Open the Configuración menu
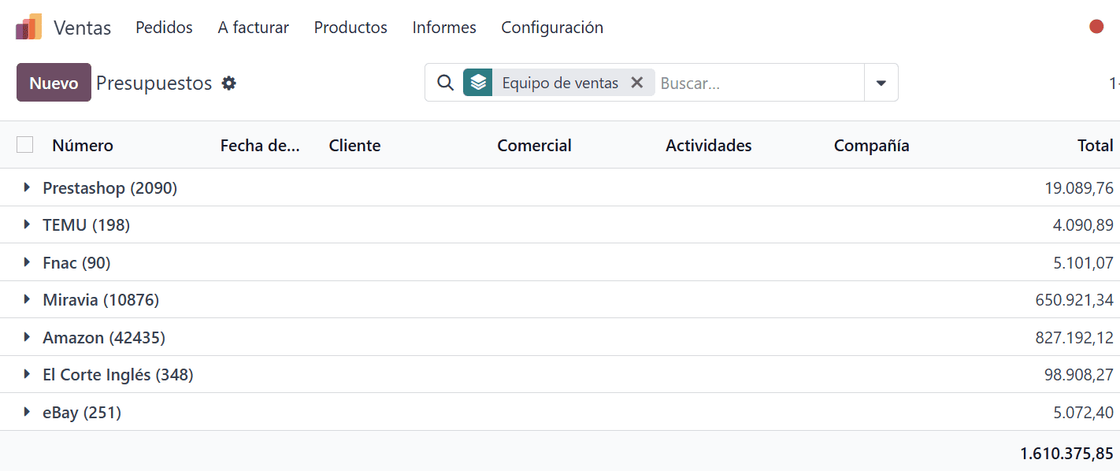The height and width of the screenshot is (471, 1120). click(x=552, y=28)
